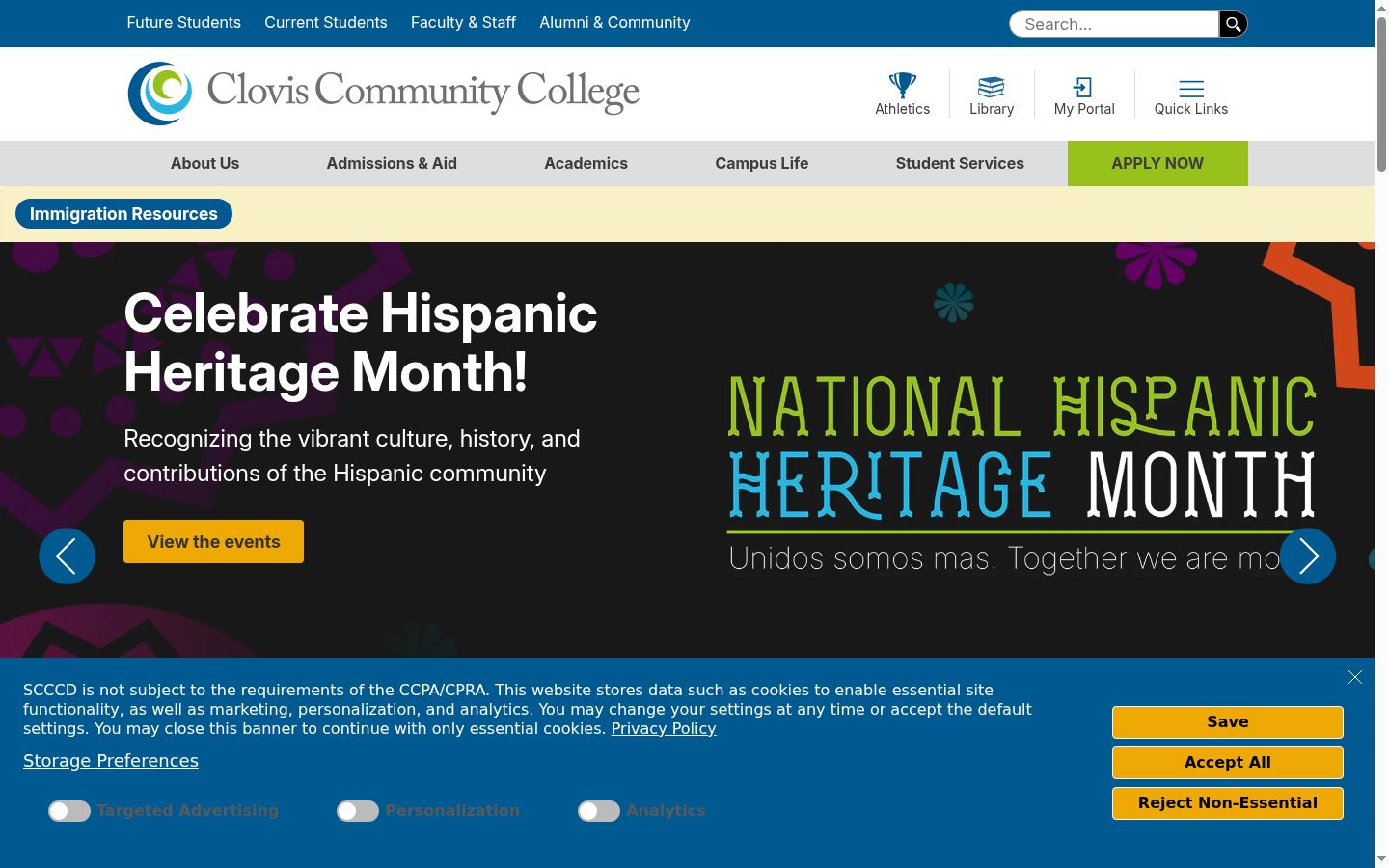Click Accept All cookies button
1389x868 pixels.
pyautogui.click(x=1227, y=763)
